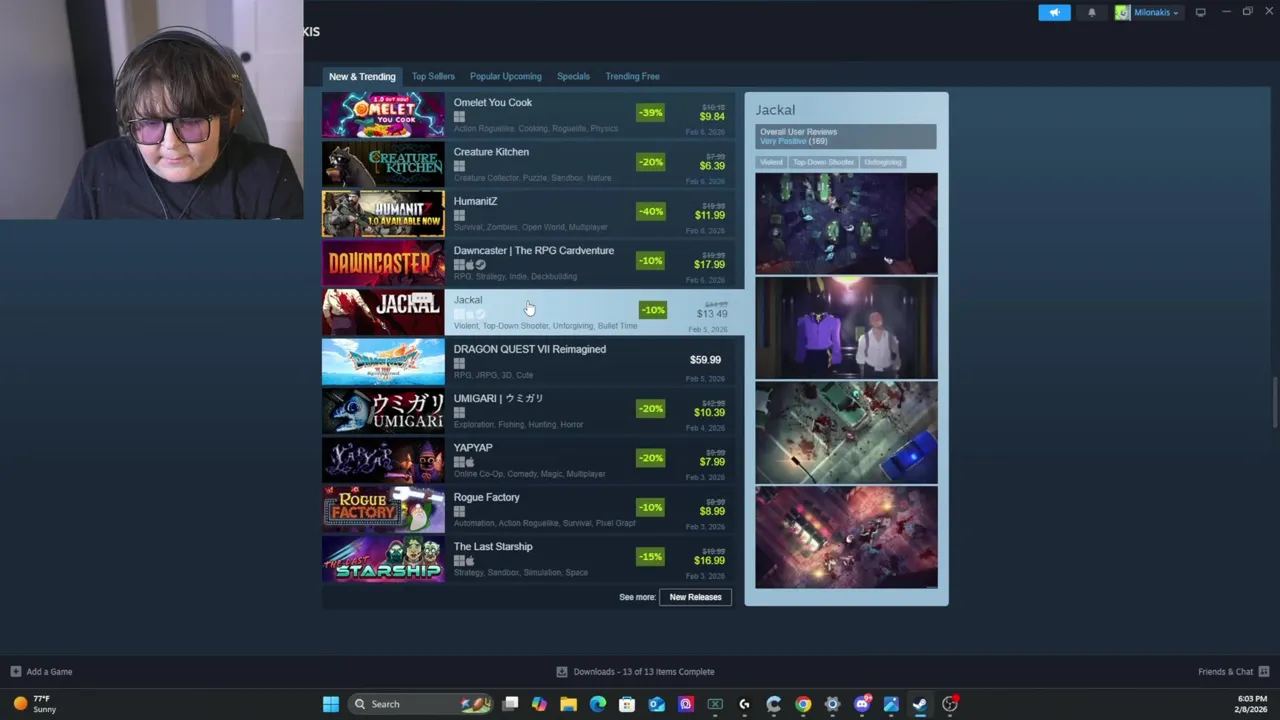Open the Trending Free tab

pyautogui.click(x=632, y=76)
